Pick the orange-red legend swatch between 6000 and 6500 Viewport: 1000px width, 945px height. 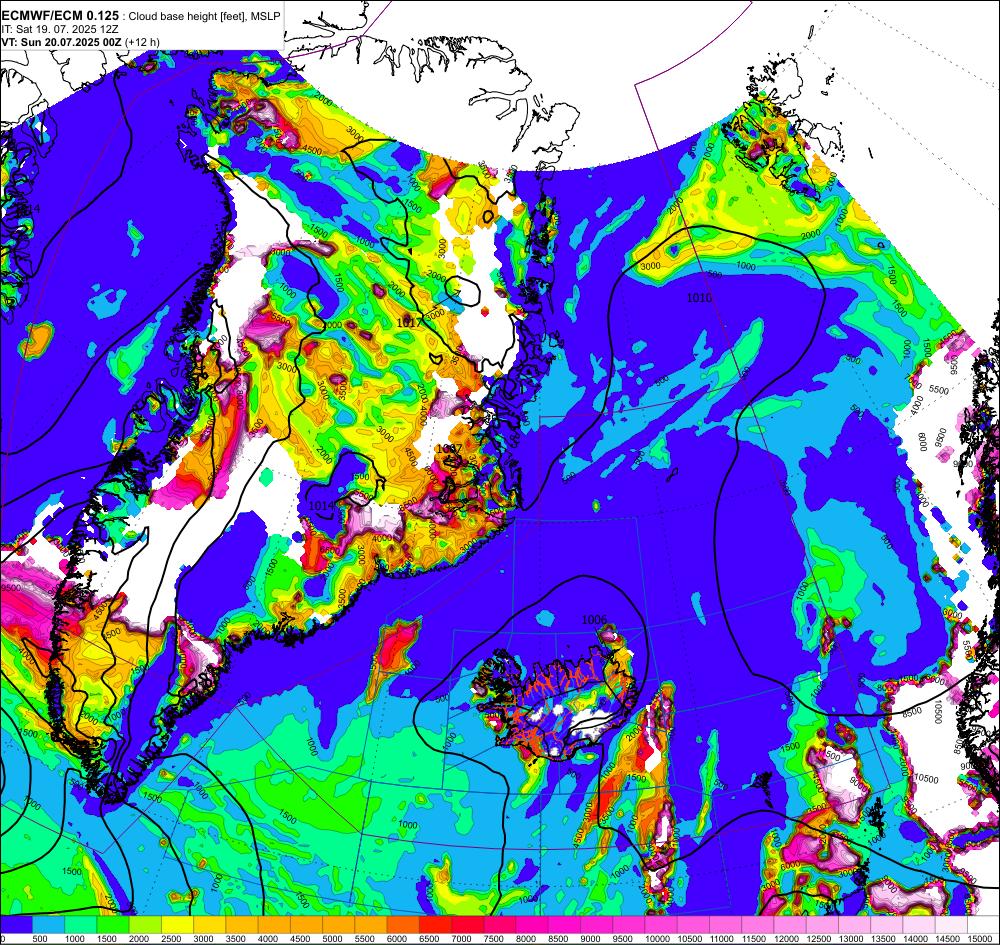pyautogui.click(x=403, y=924)
